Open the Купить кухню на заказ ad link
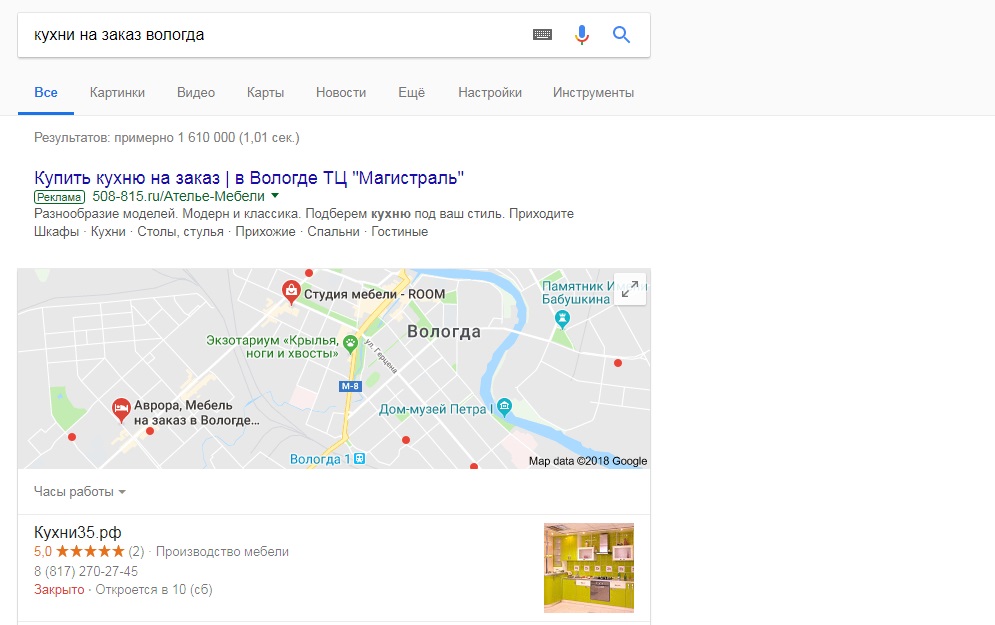This screenshot has height=625, width=995. (249, 178)
